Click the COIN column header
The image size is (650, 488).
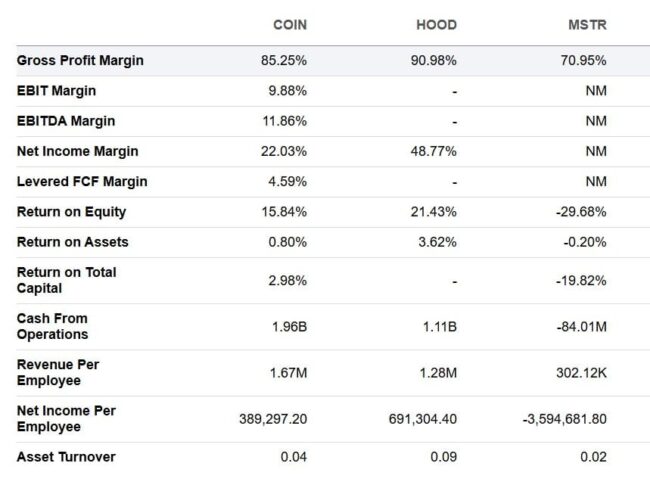click(x=290, y=25)
